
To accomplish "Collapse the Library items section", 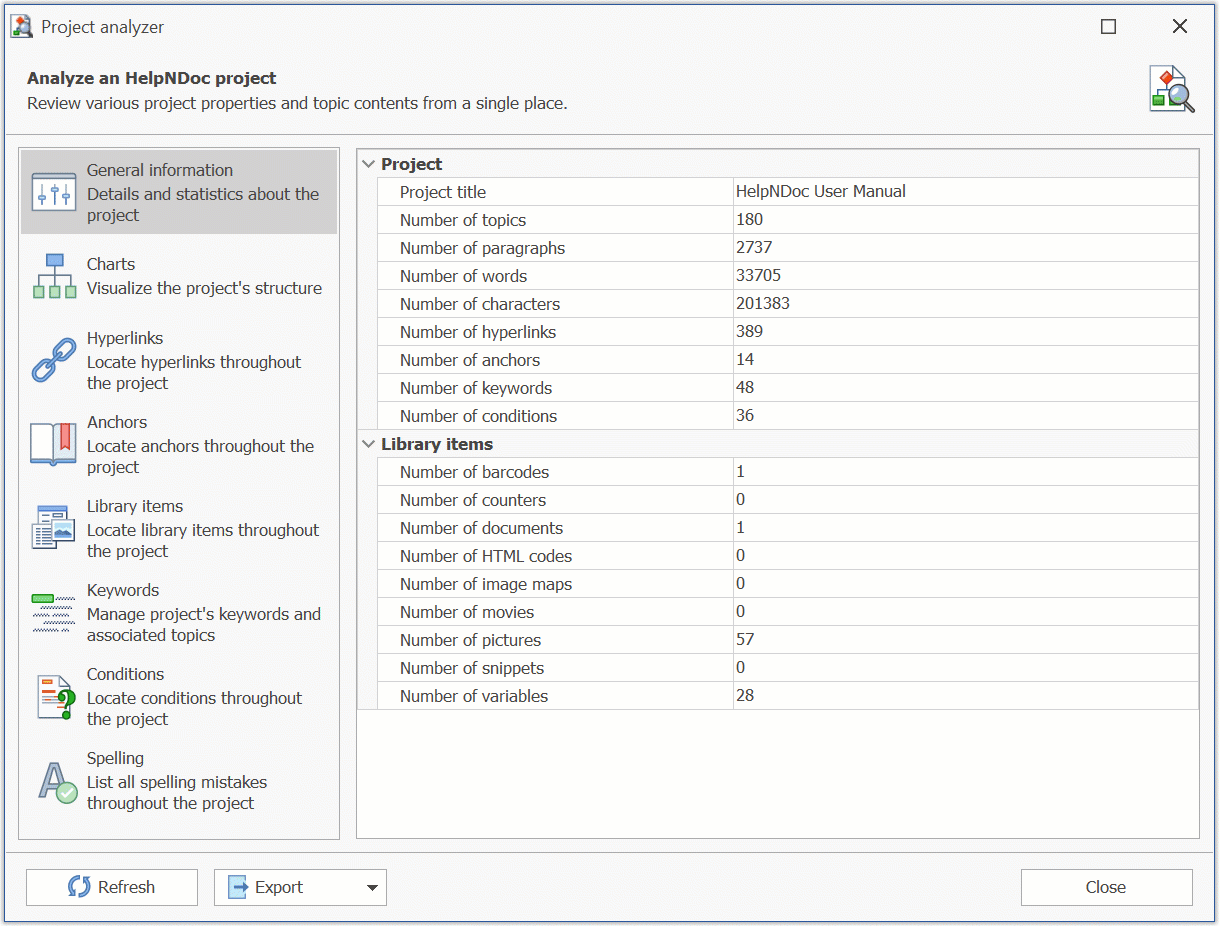I will coord(369,443).
